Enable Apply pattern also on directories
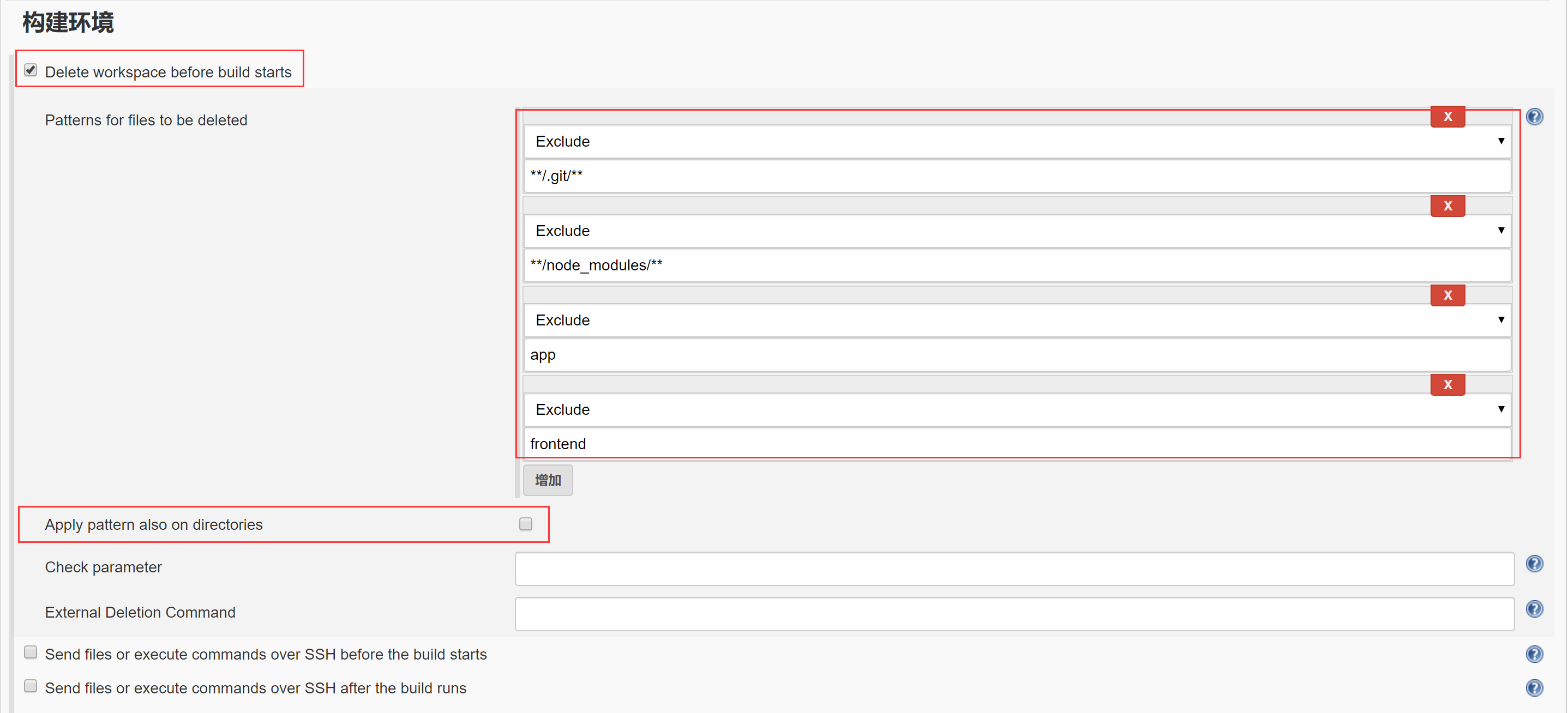This screenshot has height=713, width=1568. (x=525, y=524)
